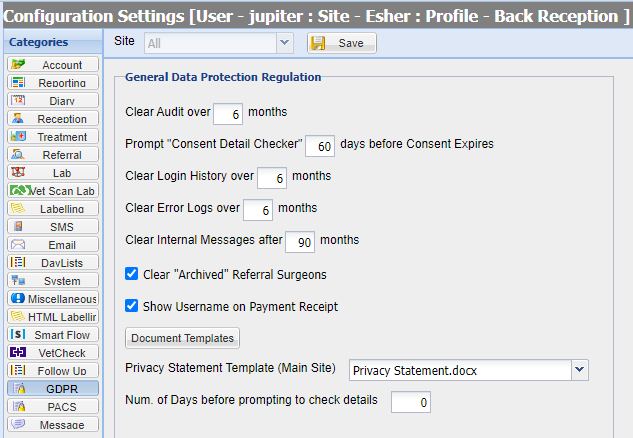
Task: Click the Save floppy disk icon
Action: (318, 43)
